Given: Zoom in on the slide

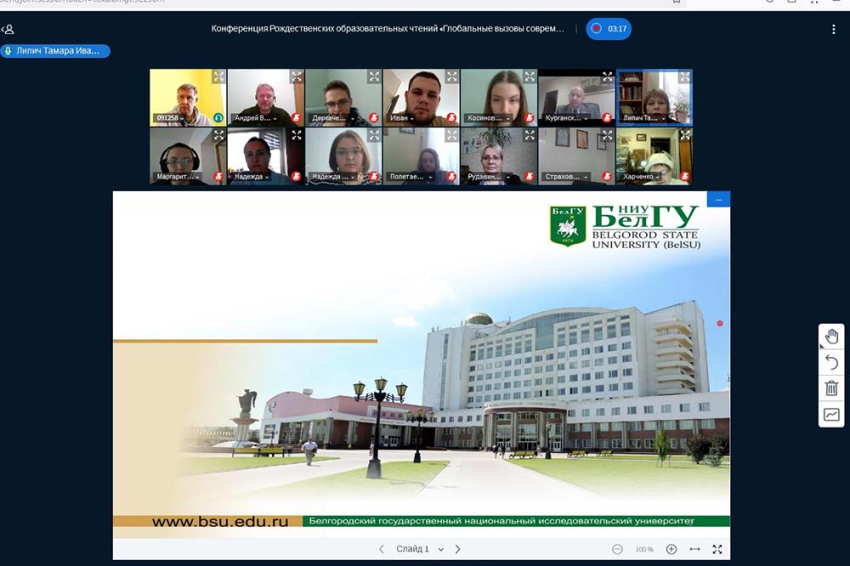Looking at the screenshot, I should (671, 549).
